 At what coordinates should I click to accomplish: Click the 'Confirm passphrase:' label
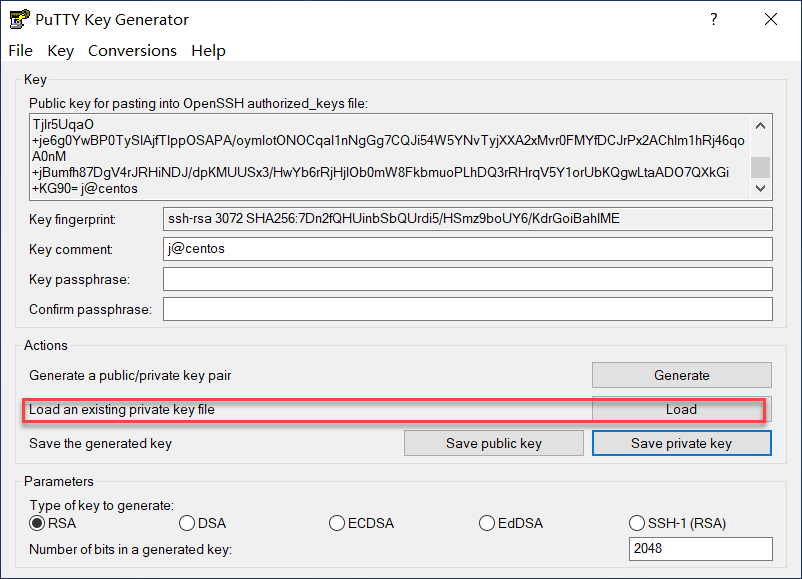(91, 309)
